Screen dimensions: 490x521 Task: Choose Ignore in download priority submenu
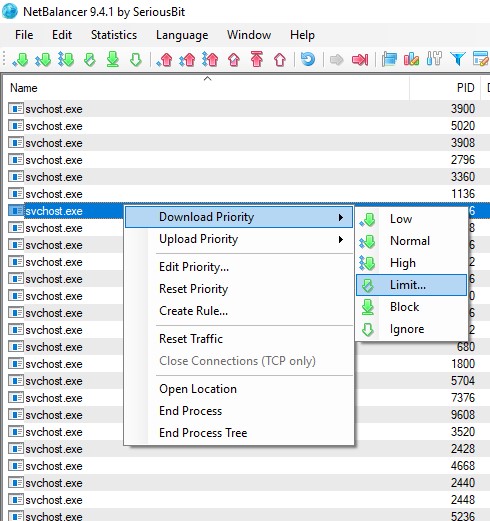[412, 329]
